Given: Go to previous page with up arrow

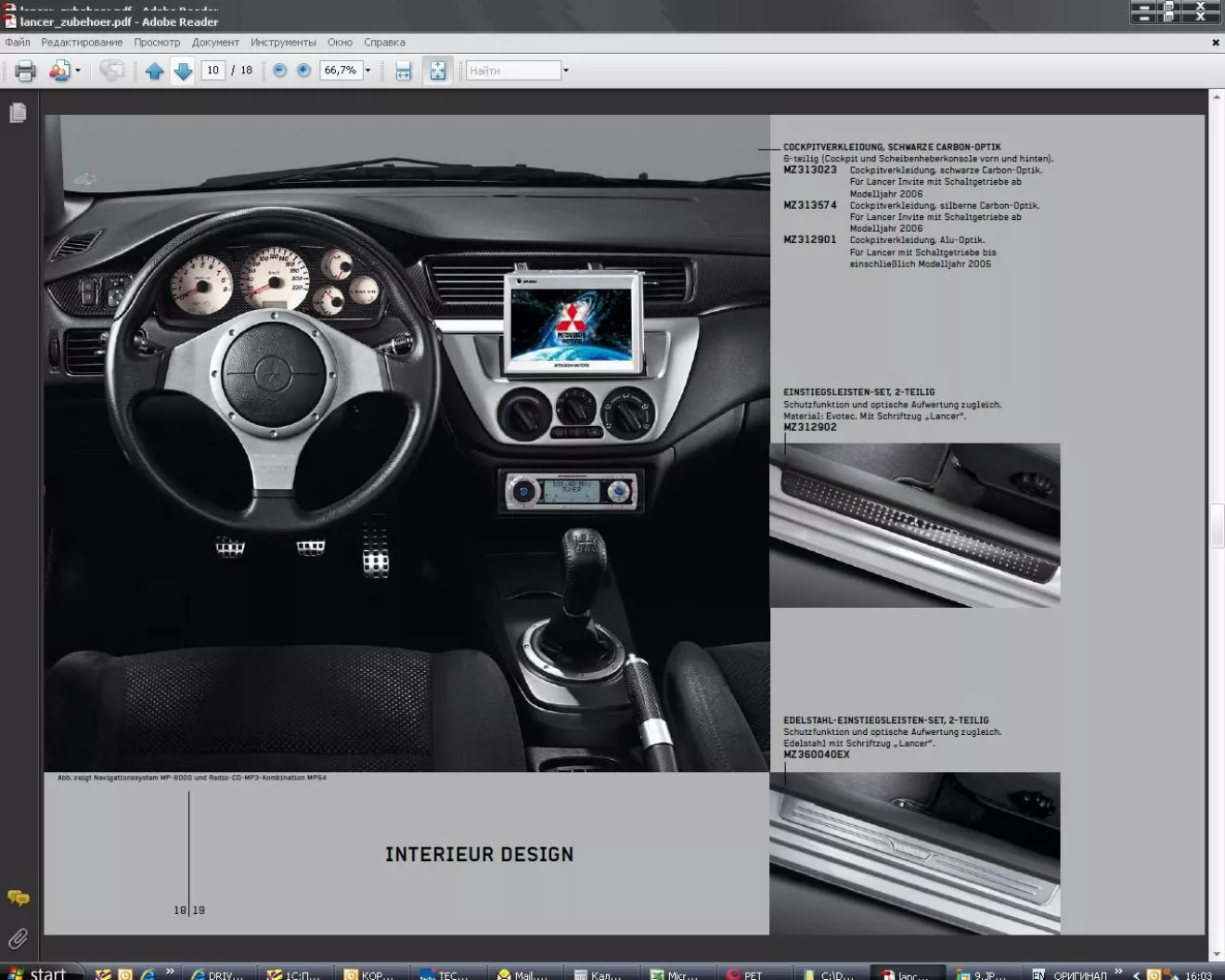Looking at the screenshot, I should pos(155,71).
